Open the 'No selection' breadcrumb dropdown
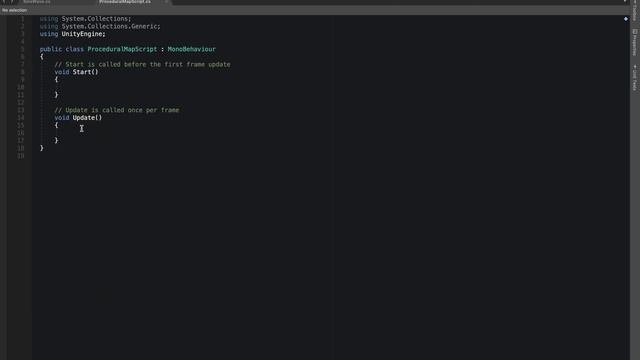Image resolution: width=640 pixels, height=360 pixels. pyautogui.click(x=15, y=10)
